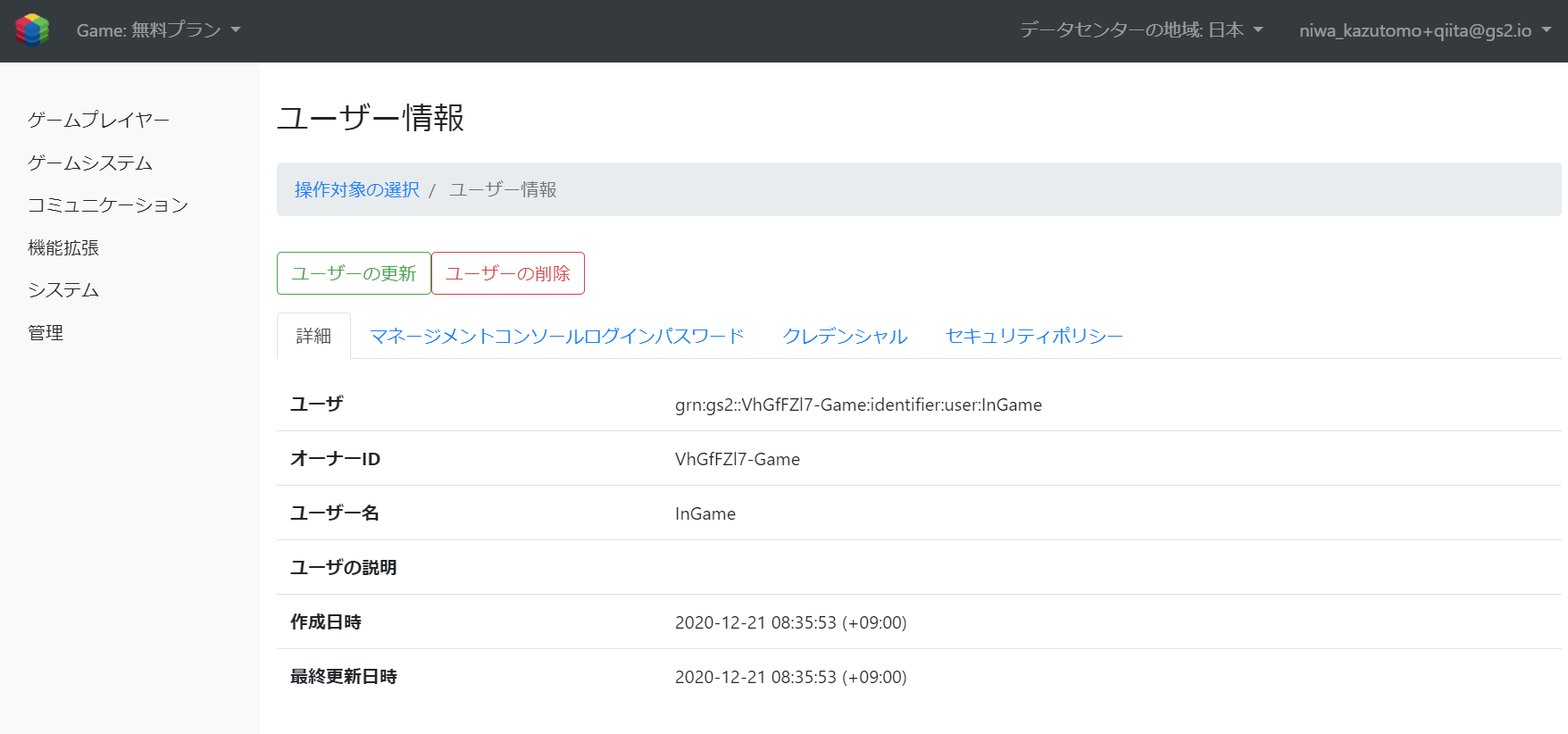
Task: Open the データセンターの地域: 日本 dropdown
Action: click(x=1141, y=30)
